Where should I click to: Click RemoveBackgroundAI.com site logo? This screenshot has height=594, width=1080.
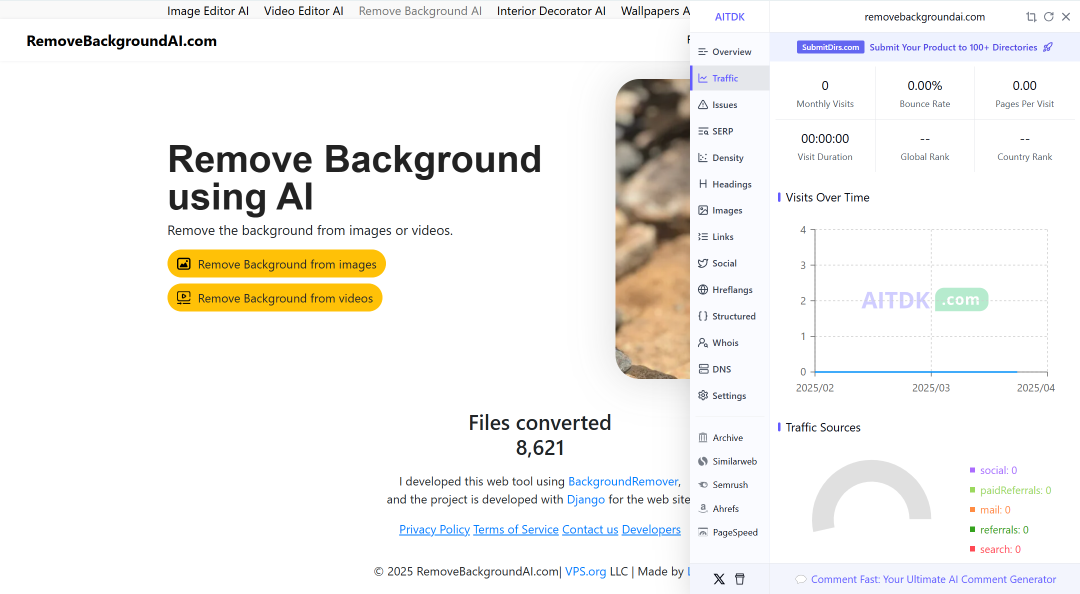coord(121,41)
